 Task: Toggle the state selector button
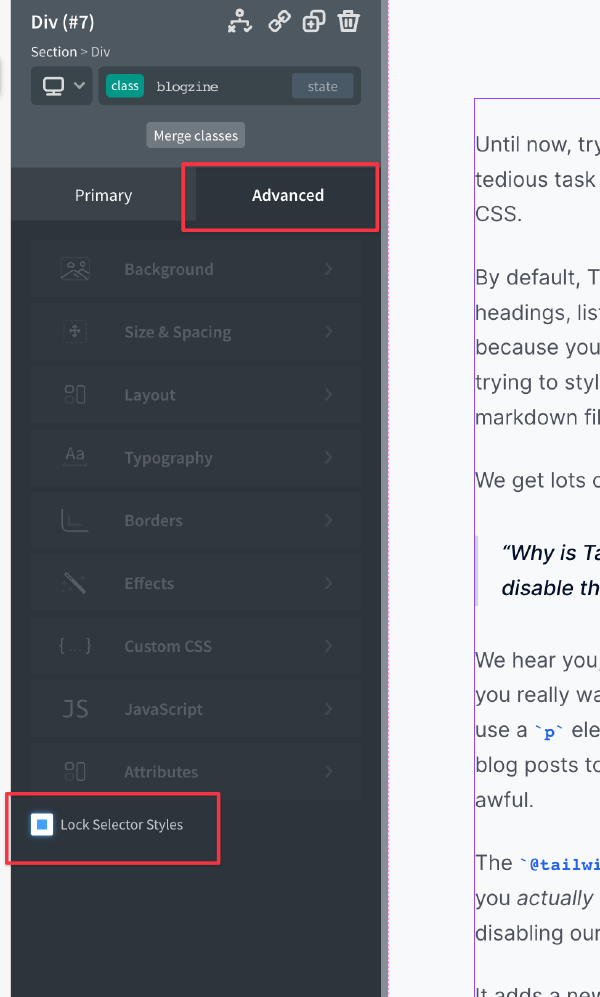click(x=322, y=86)
